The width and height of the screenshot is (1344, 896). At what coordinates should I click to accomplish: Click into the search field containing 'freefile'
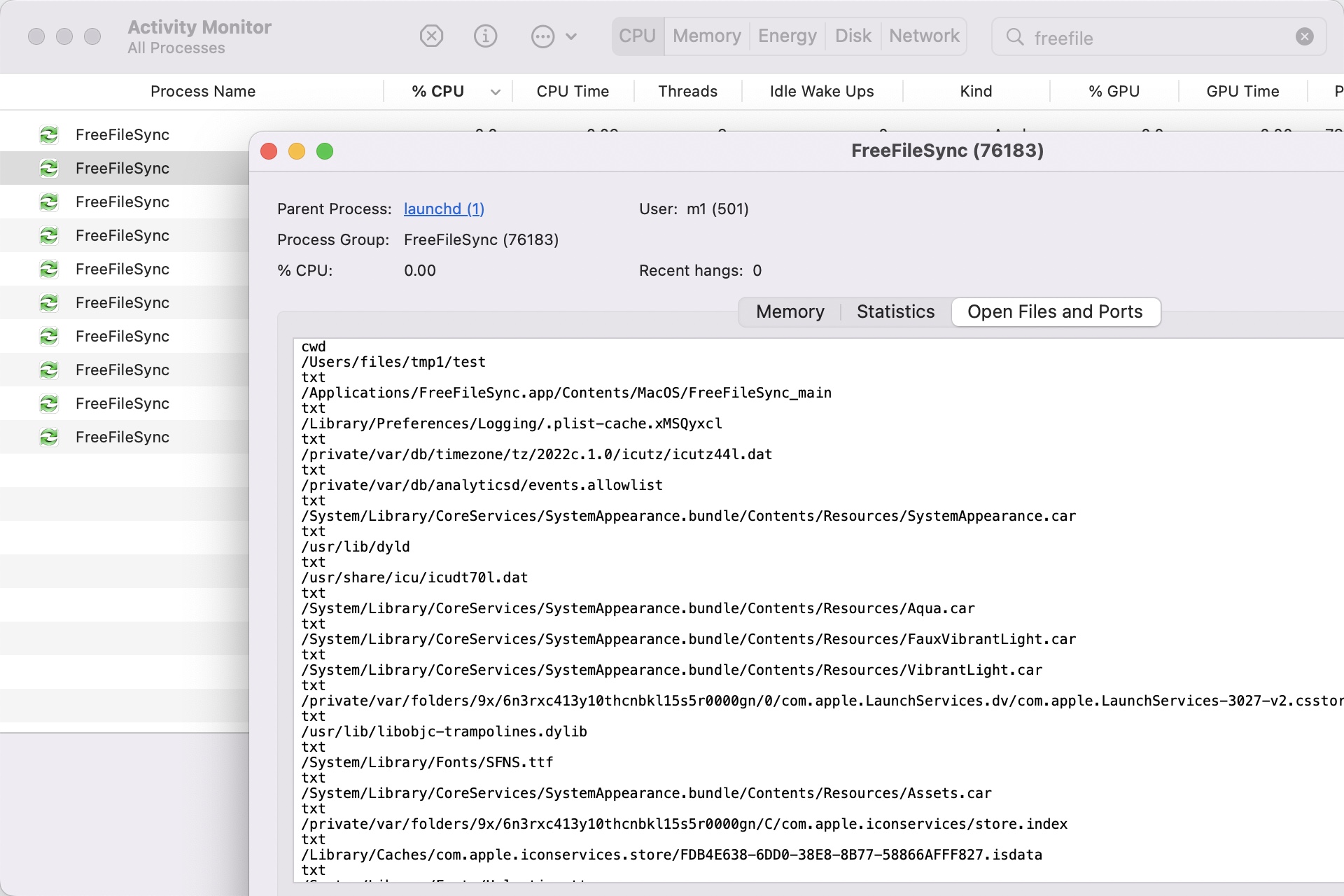(x=1158, y=37)
